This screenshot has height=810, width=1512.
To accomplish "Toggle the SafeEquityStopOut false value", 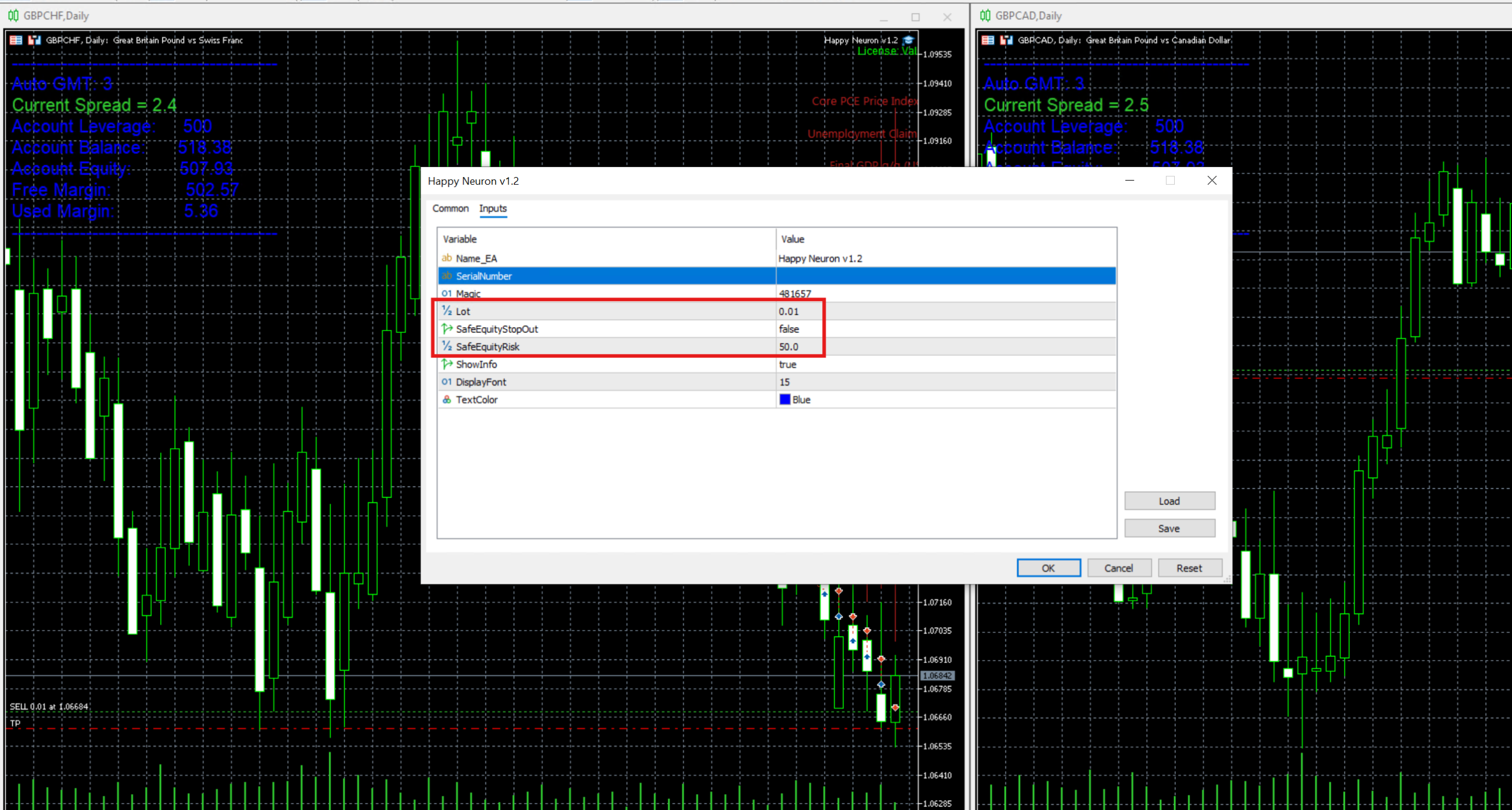I will 789,329.
